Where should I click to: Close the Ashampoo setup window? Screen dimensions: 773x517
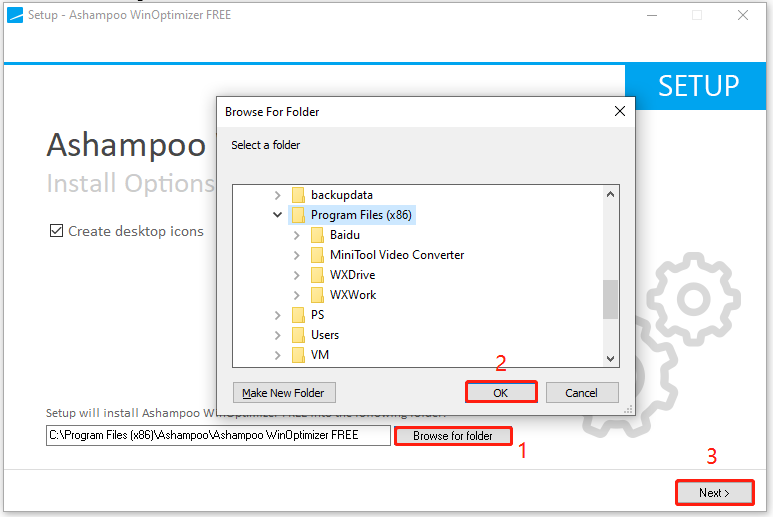coord(743,15)
